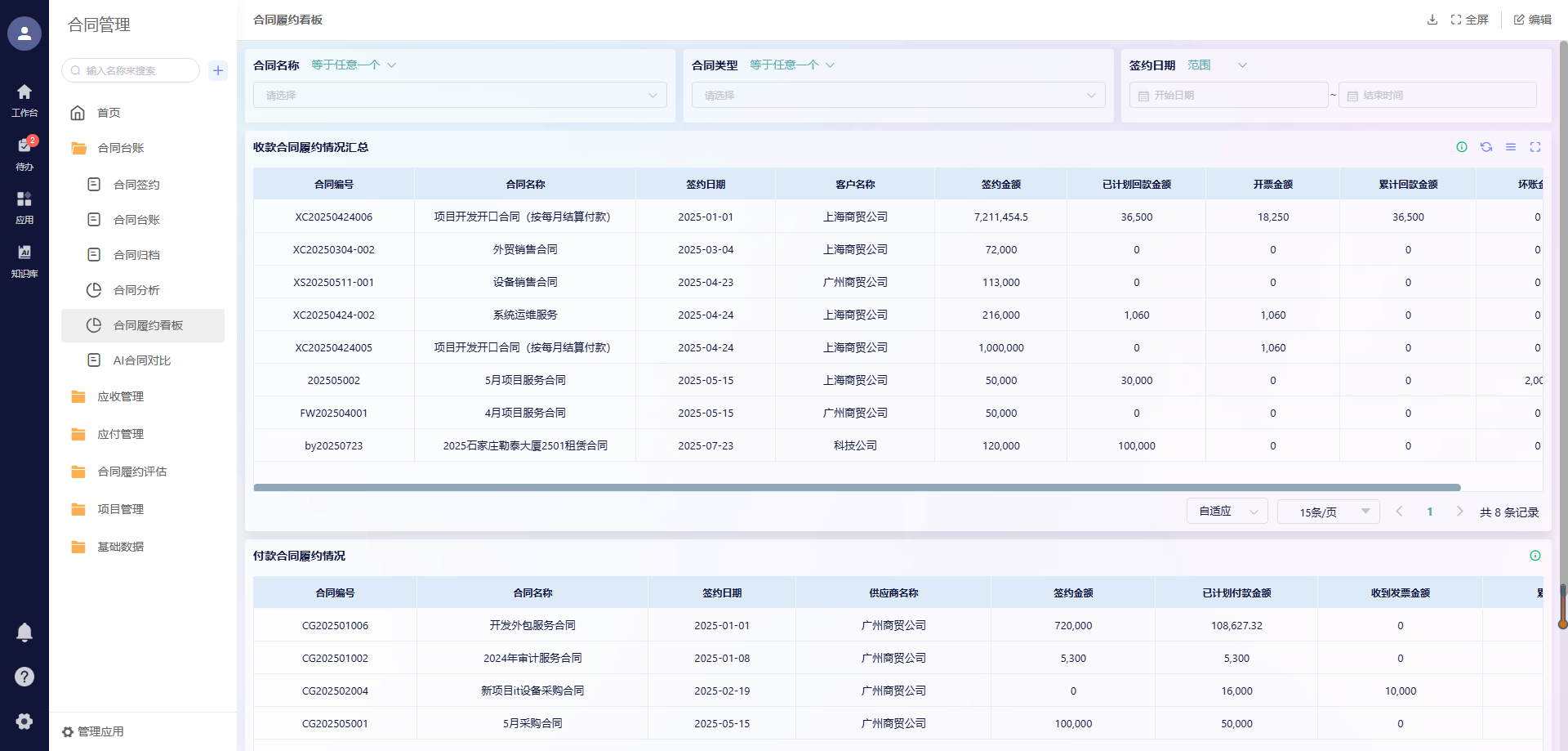Click the 编辑 button at top right

click(1533, 20)
